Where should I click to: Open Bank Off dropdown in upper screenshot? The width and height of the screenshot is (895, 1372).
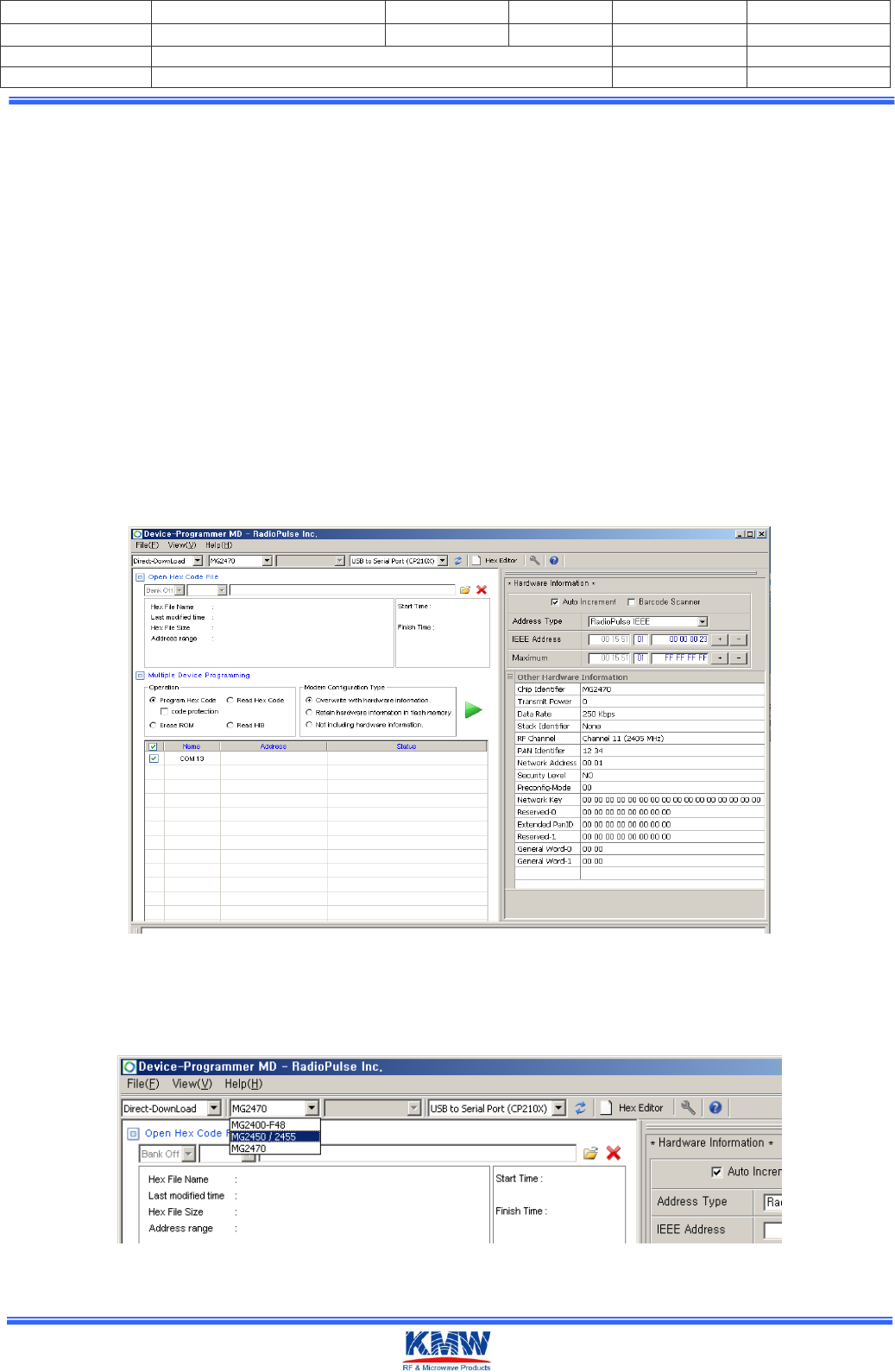click(x=180, y=590)
